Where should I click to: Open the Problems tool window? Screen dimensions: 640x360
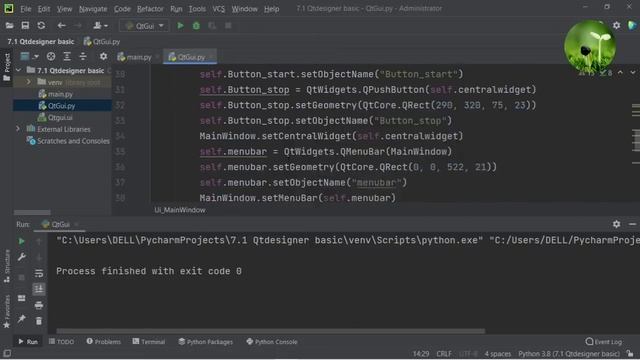104,342
